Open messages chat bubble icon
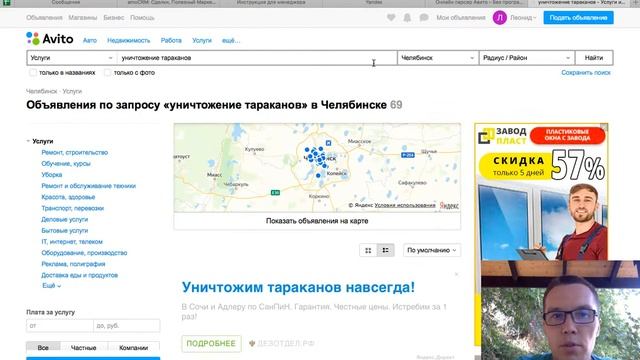The image size is (640, 360). click(424, 18)
